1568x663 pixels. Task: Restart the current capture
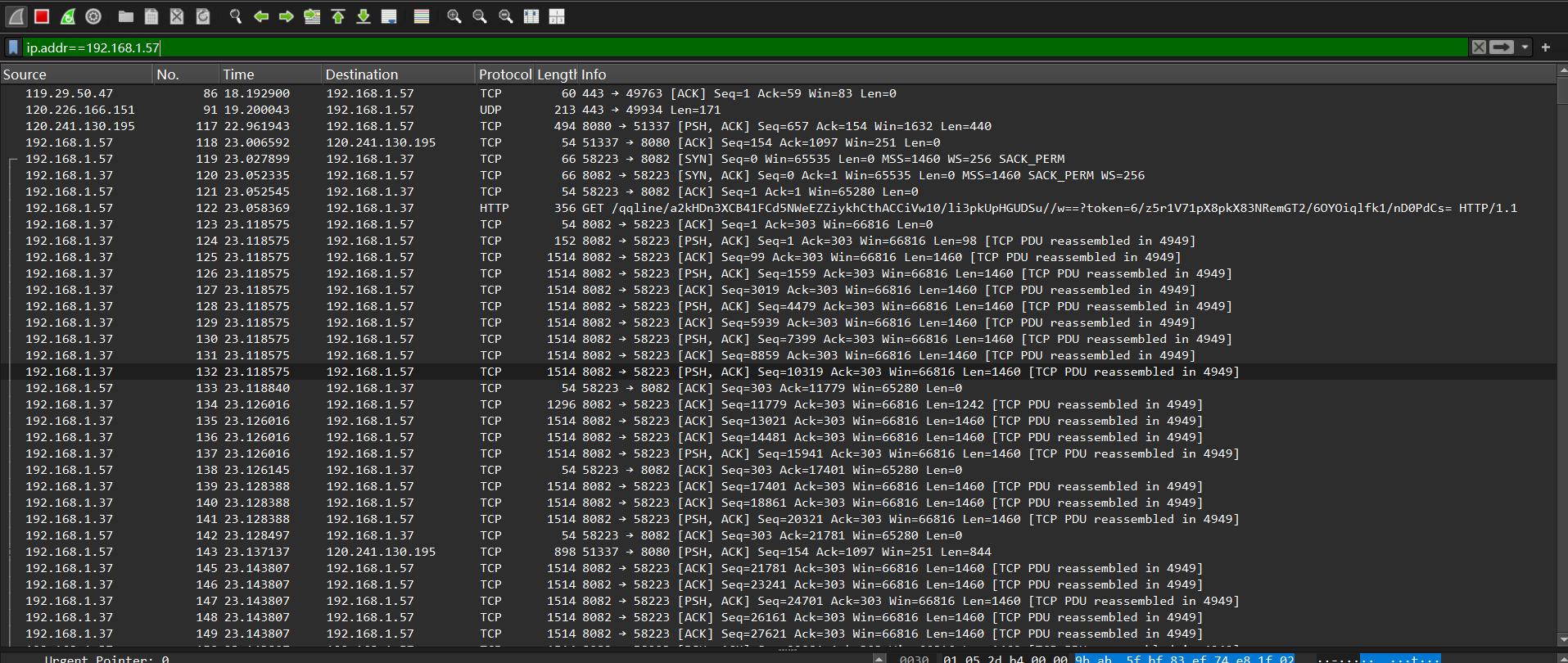pyautogui.click(x=68, y=16)
